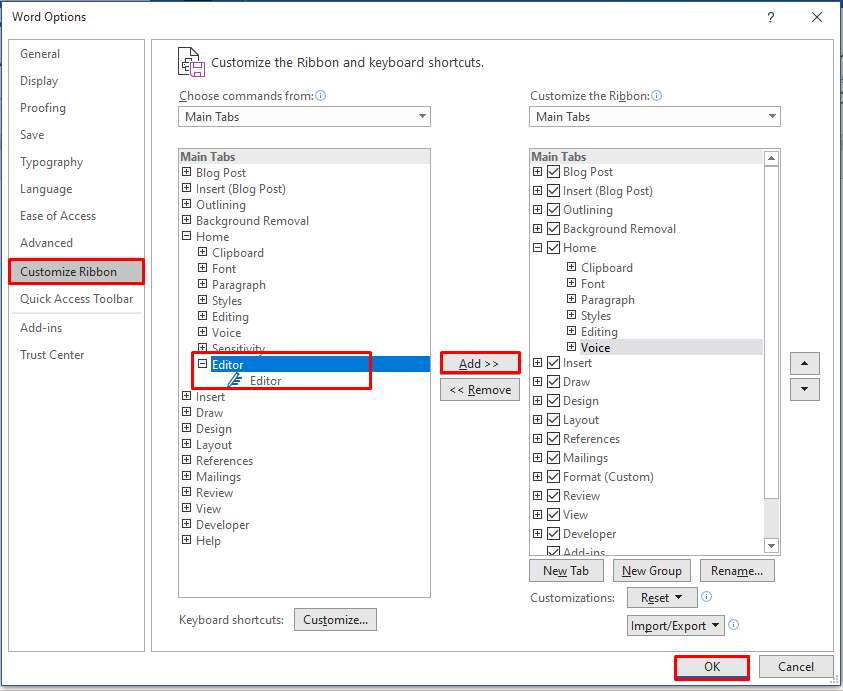Click the New Tab button
The height and width of the screenshot is (691, 843).
[566, 571]
